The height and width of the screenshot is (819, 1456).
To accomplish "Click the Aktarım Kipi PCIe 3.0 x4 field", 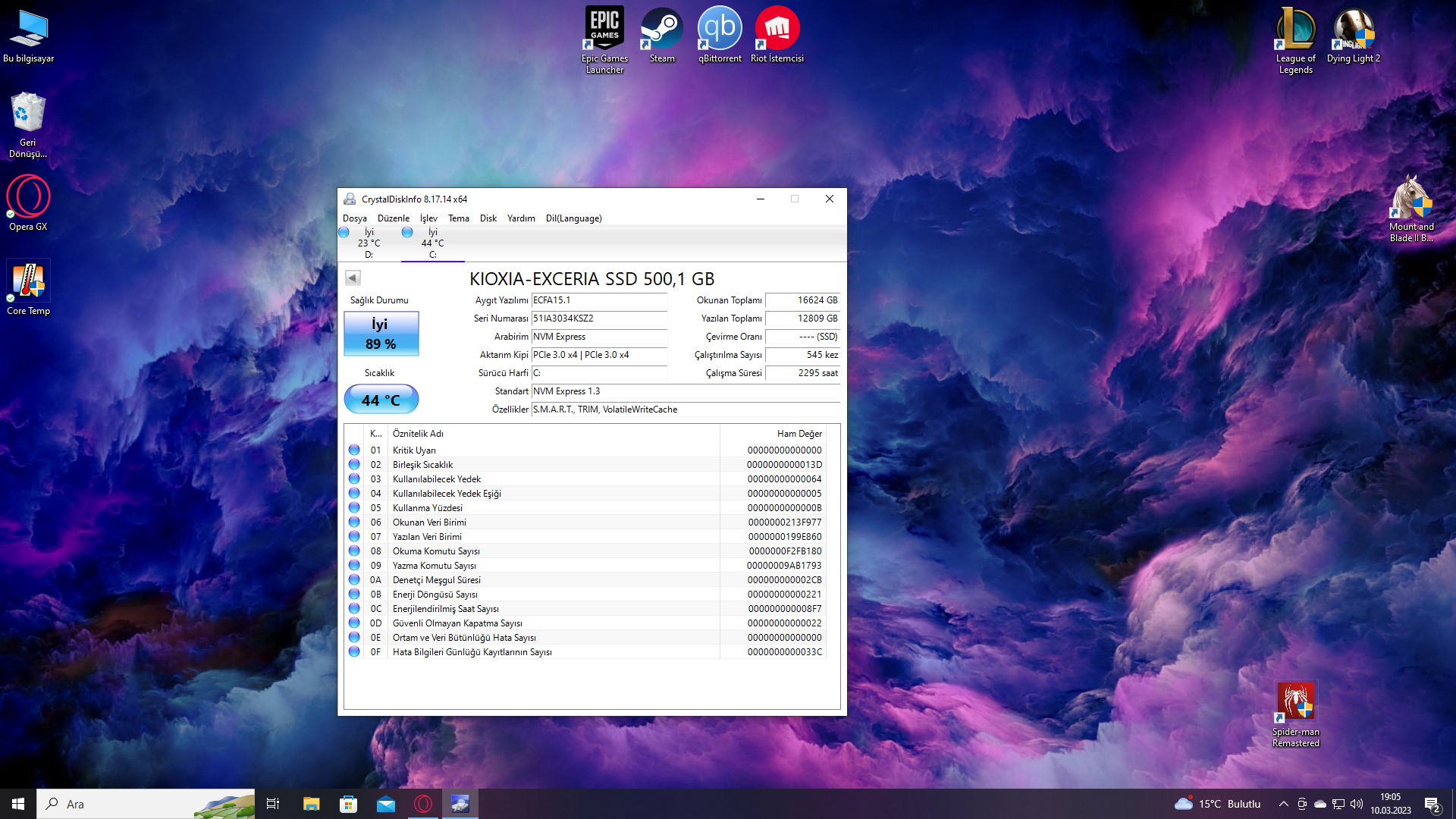I will pyautogui.click(x=599, y=355).
